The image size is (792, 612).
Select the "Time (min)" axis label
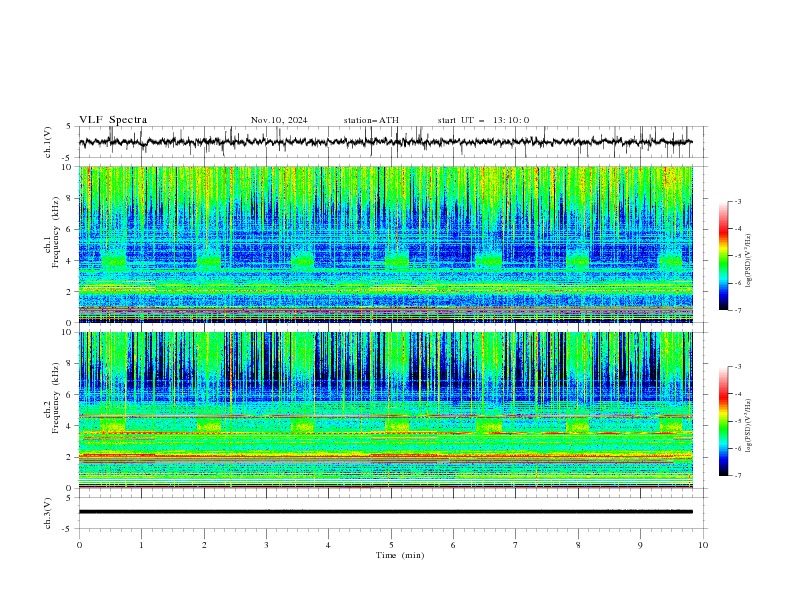[x=400, y=555]
